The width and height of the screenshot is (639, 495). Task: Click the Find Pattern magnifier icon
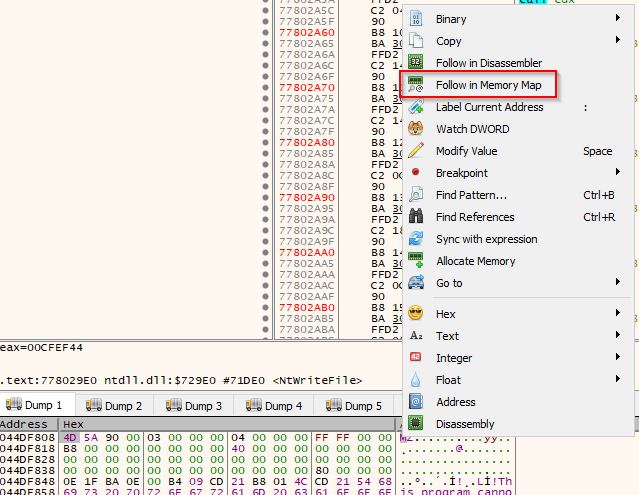416,195
